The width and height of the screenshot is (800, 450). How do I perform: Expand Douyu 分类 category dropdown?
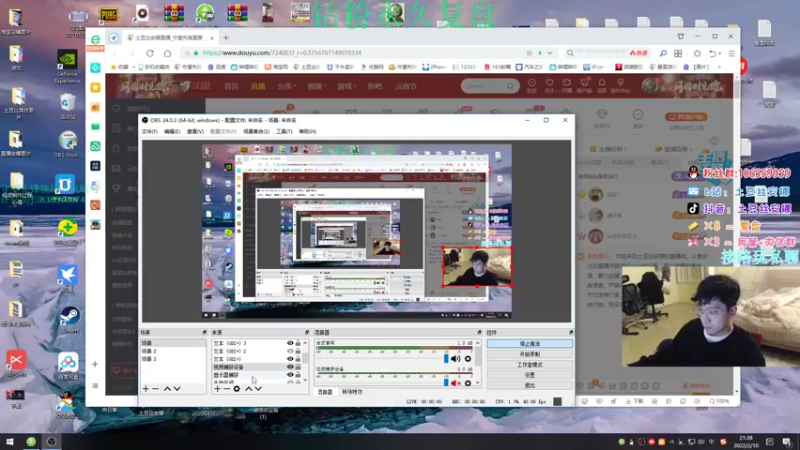pos(287,87)
